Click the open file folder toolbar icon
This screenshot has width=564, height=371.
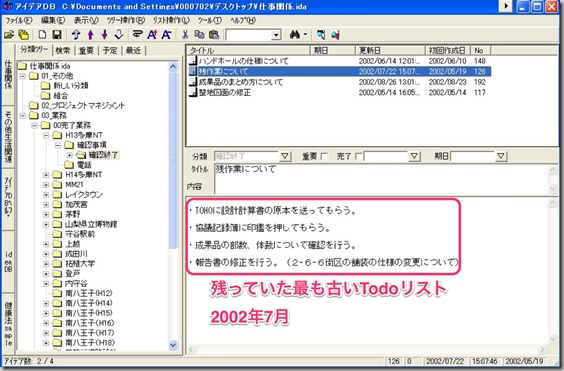click(x=9, y=35)
